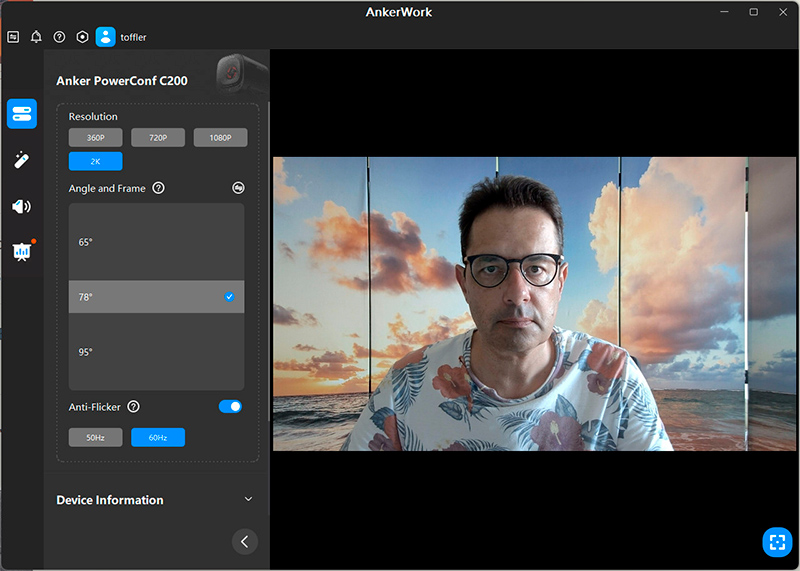Open the camera settings sidebar tab
The image size is (800, 571).
point(22,113)
